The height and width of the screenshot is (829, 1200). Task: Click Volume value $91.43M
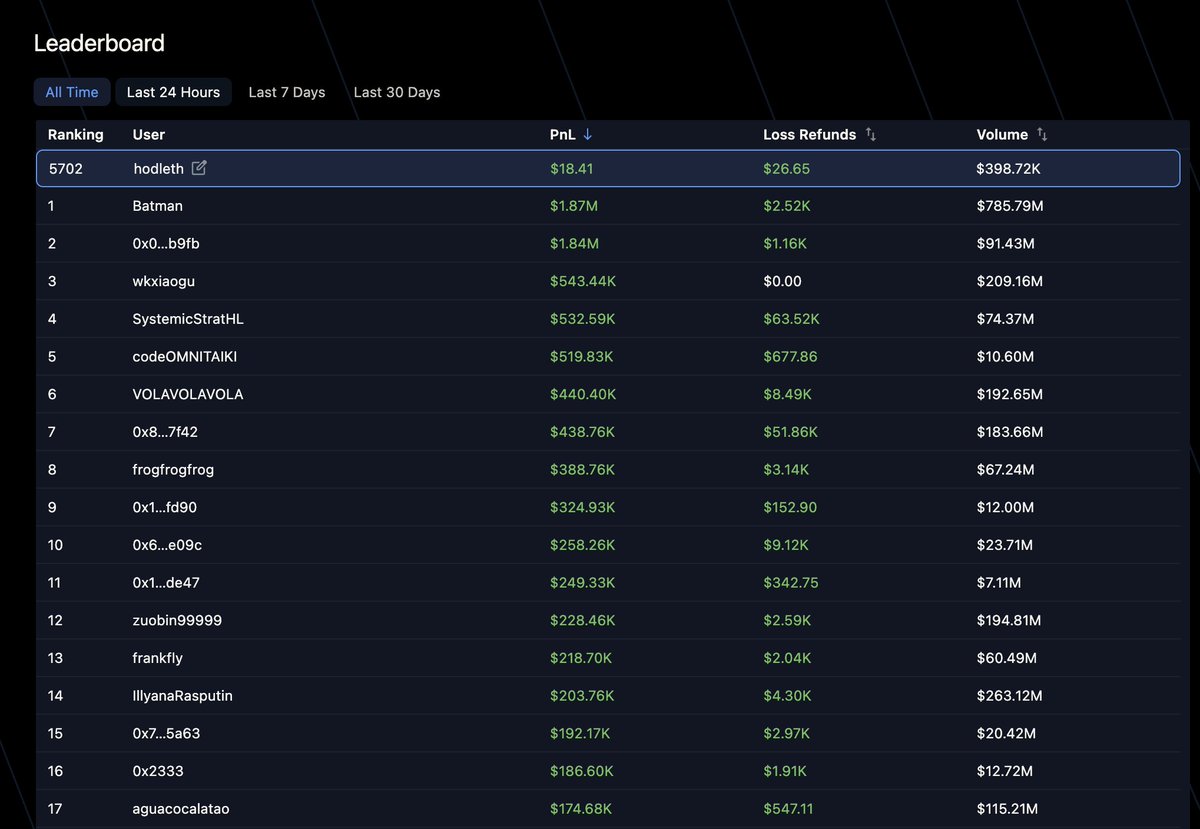click(1006, 244)
